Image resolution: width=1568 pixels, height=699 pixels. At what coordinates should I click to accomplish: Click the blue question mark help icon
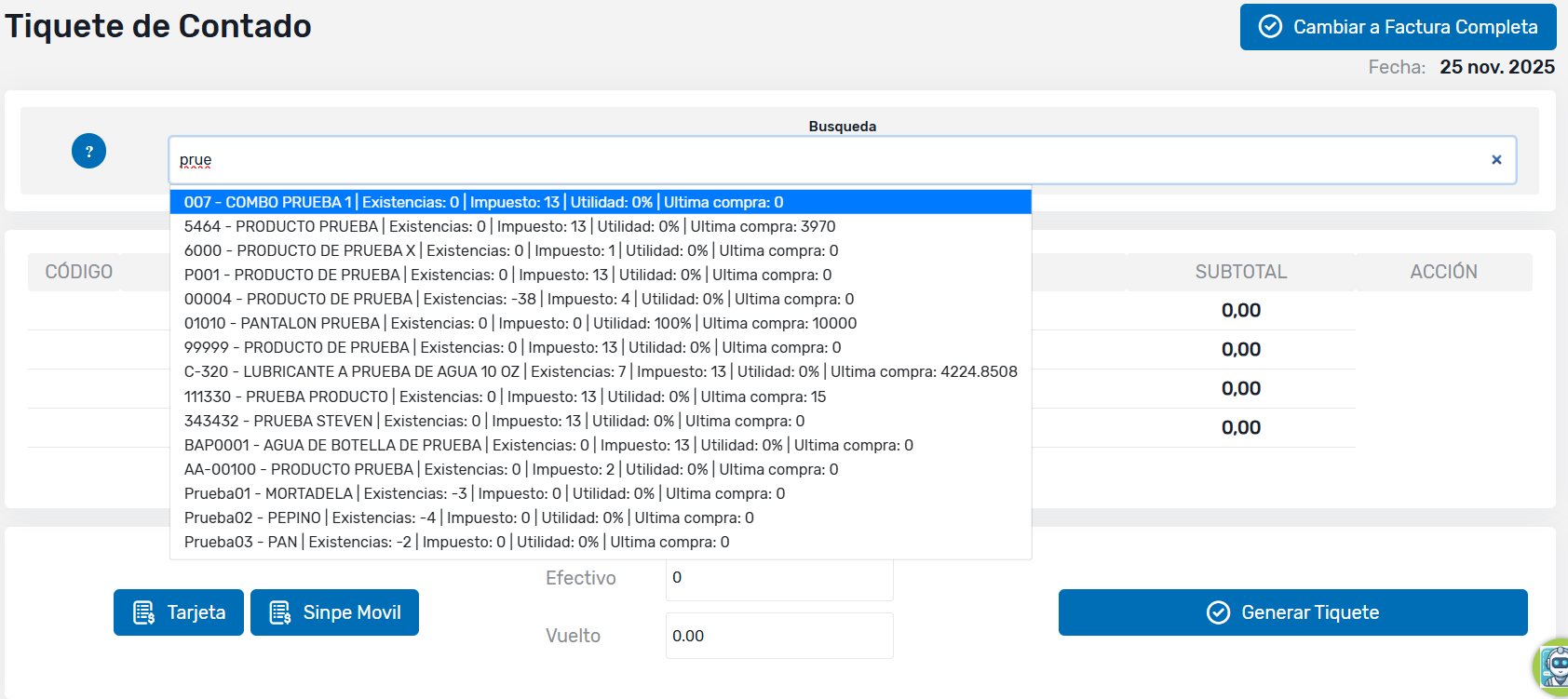coord(88,151)
